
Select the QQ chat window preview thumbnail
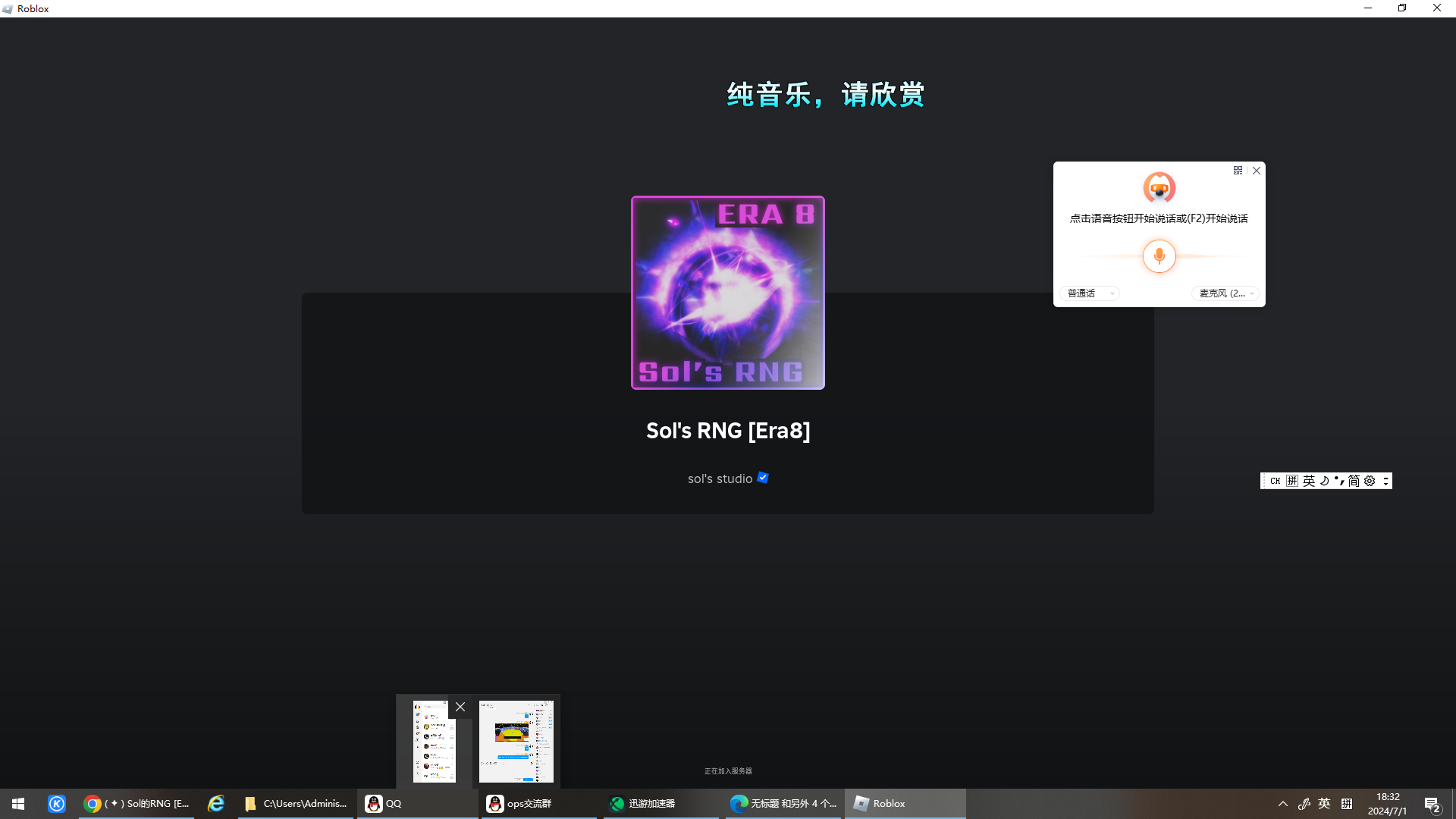pyautogui.click(x=516, y=742)
